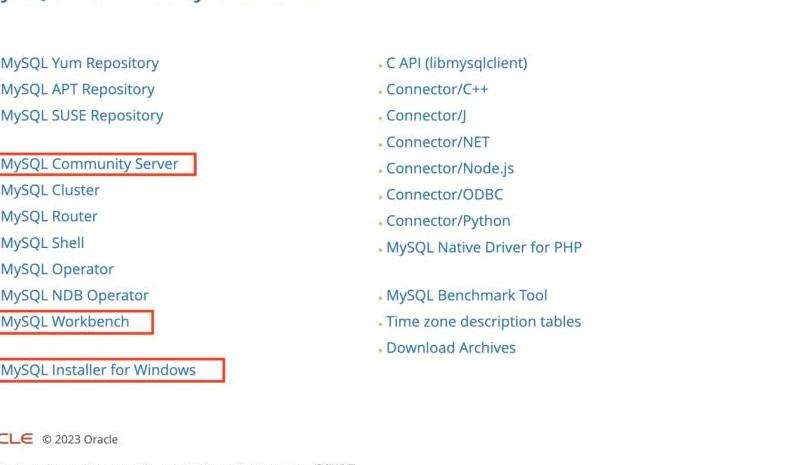Viewport: 800px width, 465px height.
Task: Open MySQL SUSE Repository link
Action: point(82,115)
